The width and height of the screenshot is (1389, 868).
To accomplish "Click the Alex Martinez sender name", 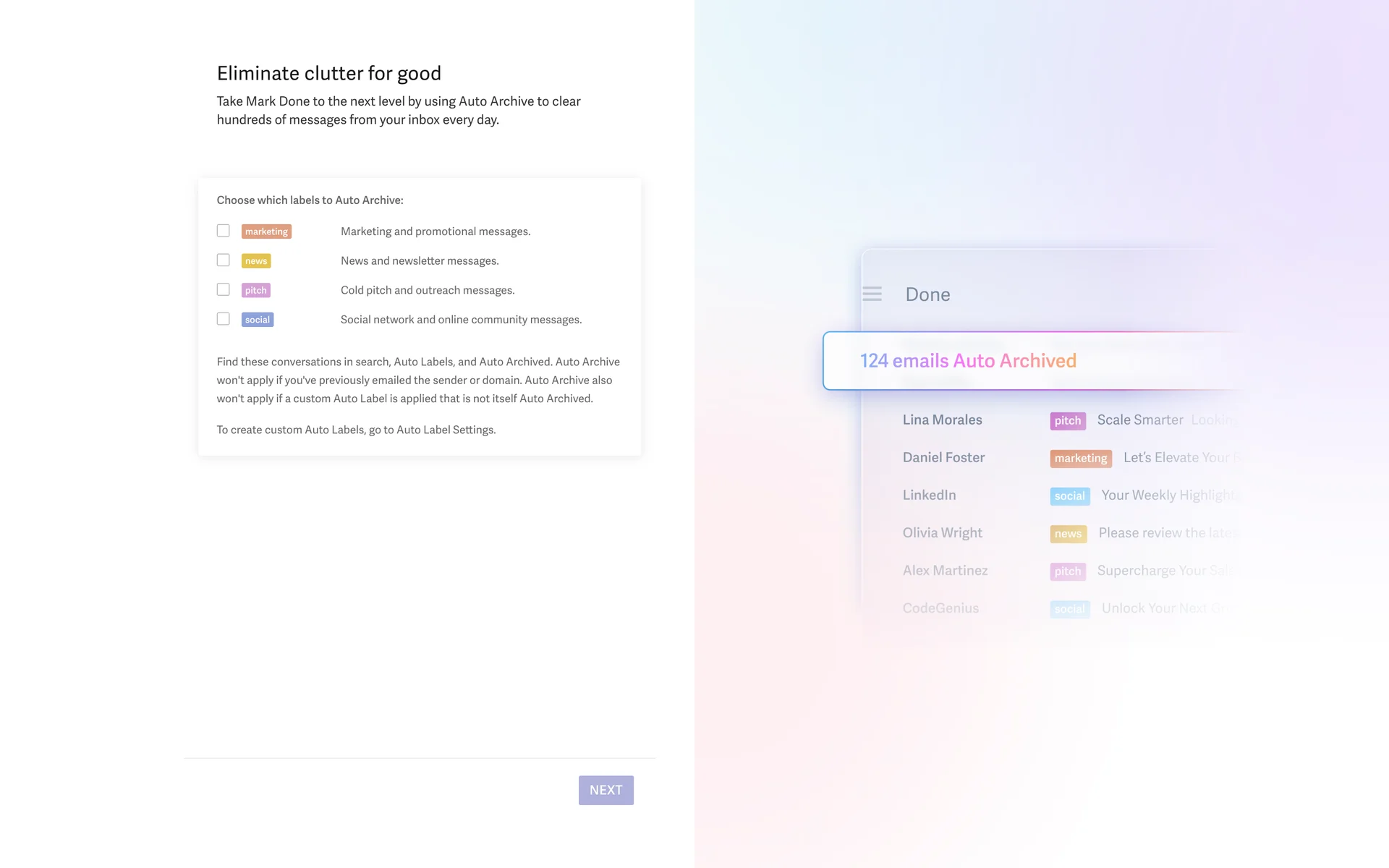I will click(x=945, y=571).
